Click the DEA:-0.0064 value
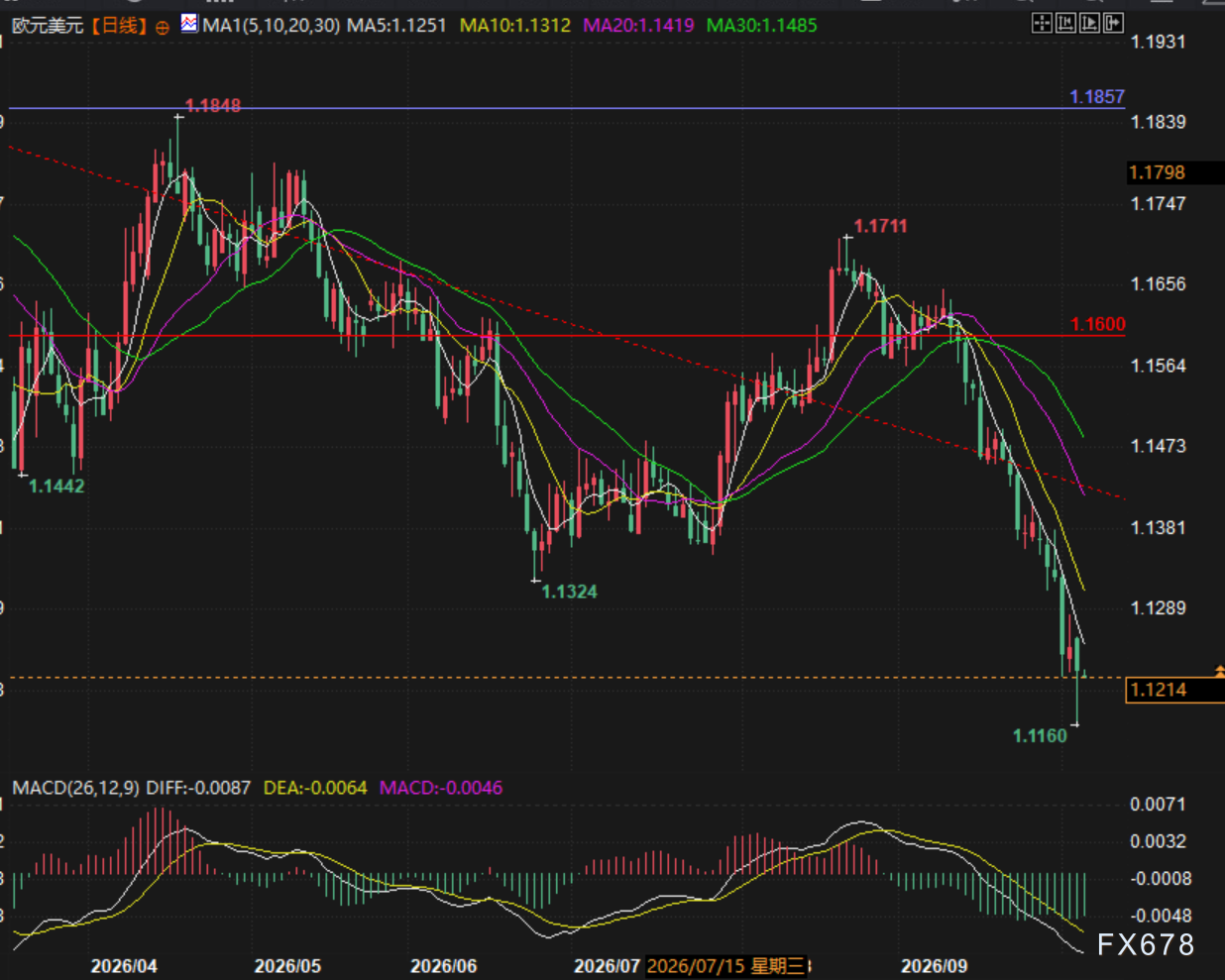 315,788
